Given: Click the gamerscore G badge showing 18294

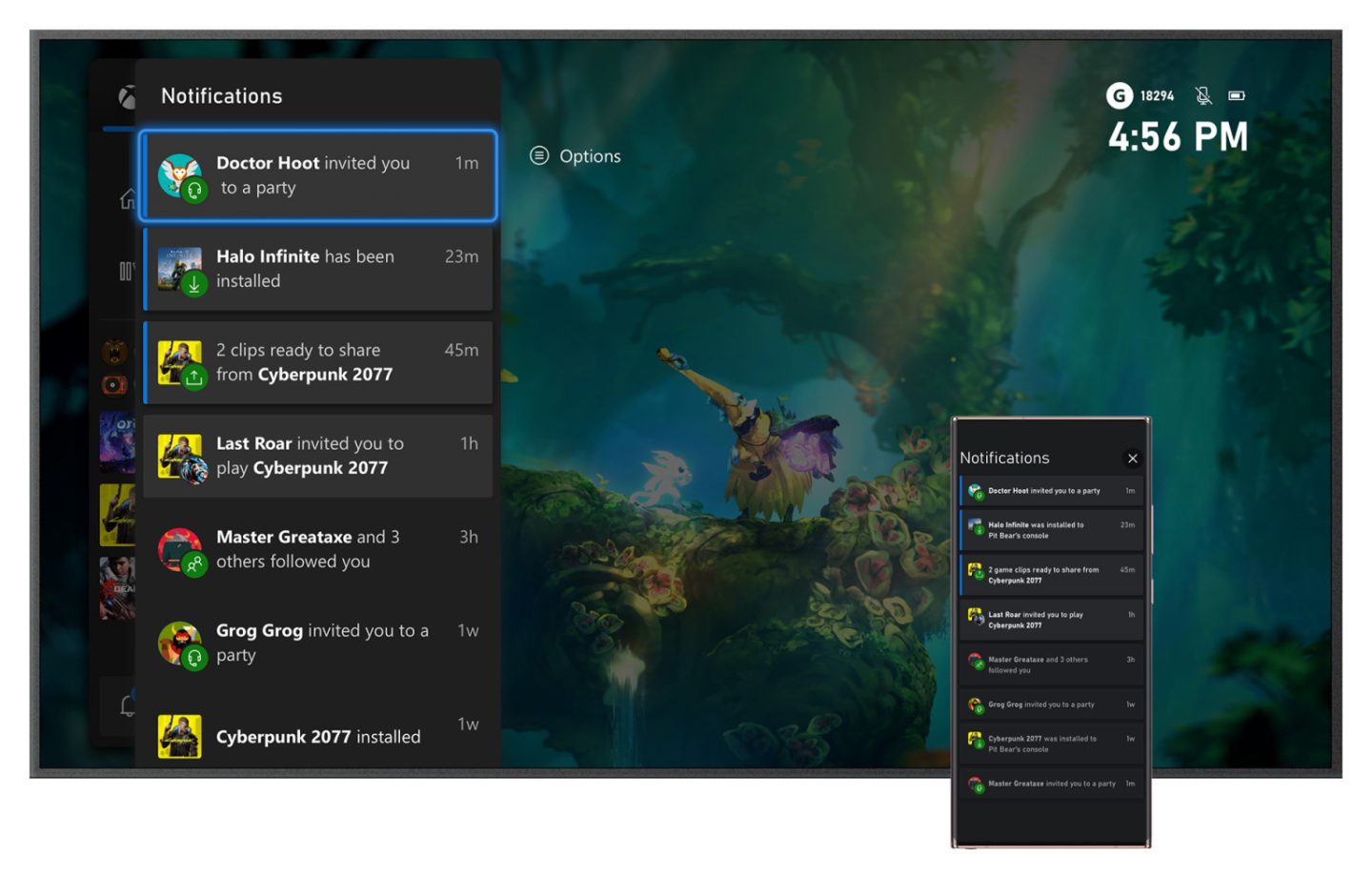Looking at the screenshot, I should [x=1119, y=95].
